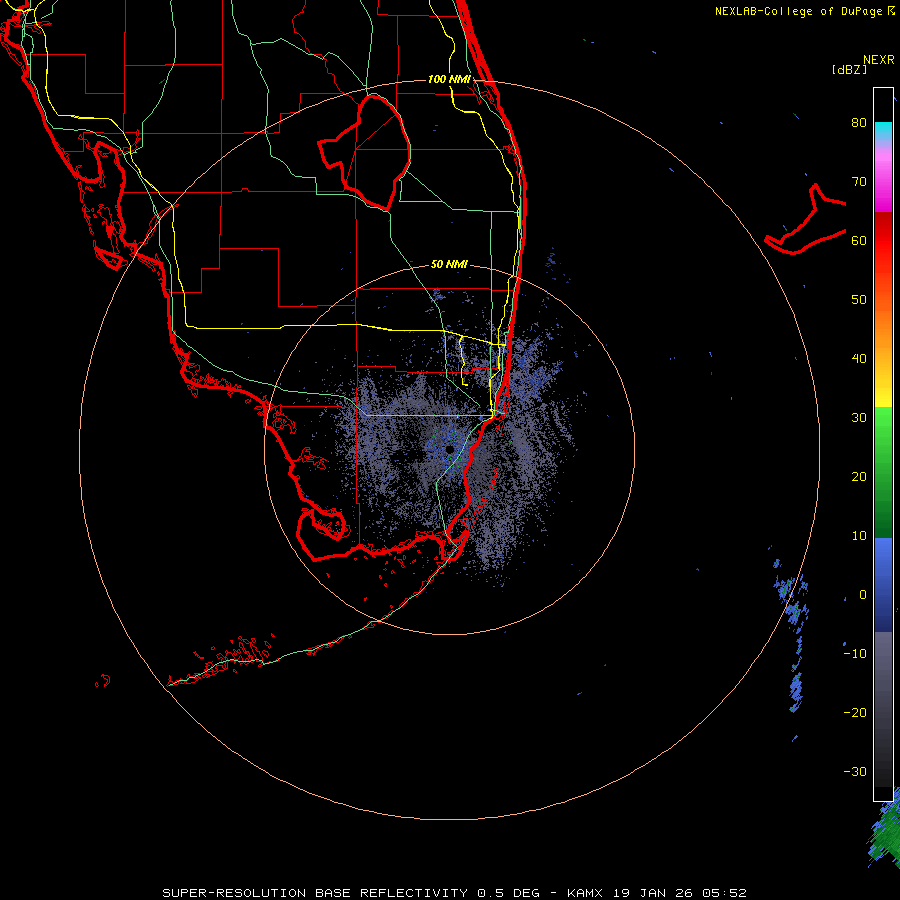Click the Lake Okeechobee outline on the map
900x900 pixels.
tap(365, 152)
